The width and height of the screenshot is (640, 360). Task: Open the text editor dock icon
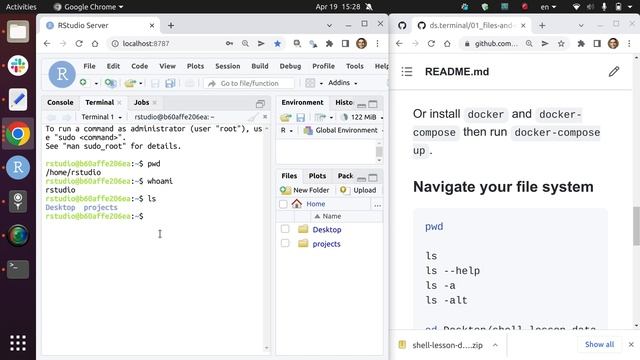(18, 100)
